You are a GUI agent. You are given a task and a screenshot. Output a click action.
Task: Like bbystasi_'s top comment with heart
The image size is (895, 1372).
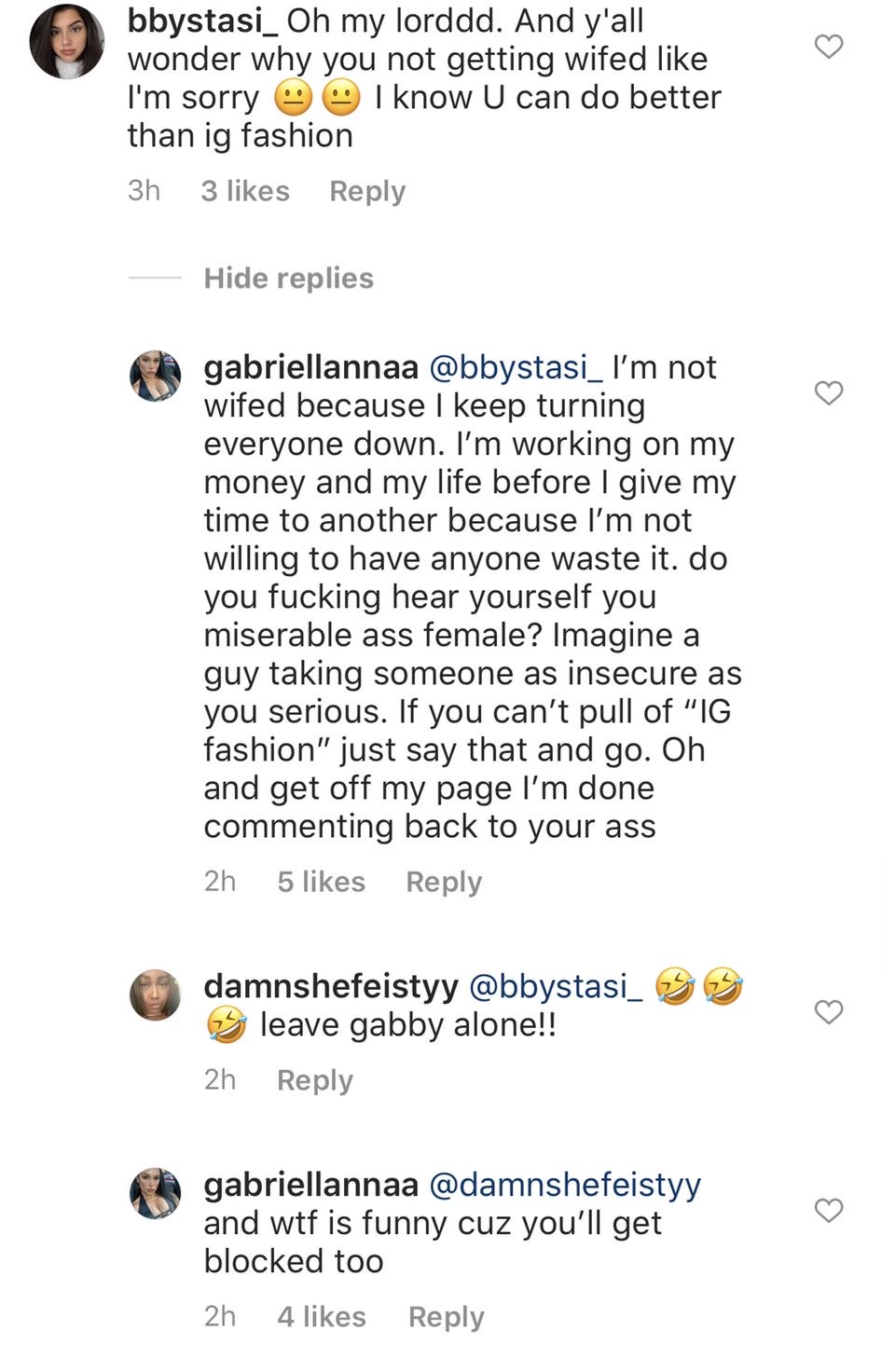(829, 46)
